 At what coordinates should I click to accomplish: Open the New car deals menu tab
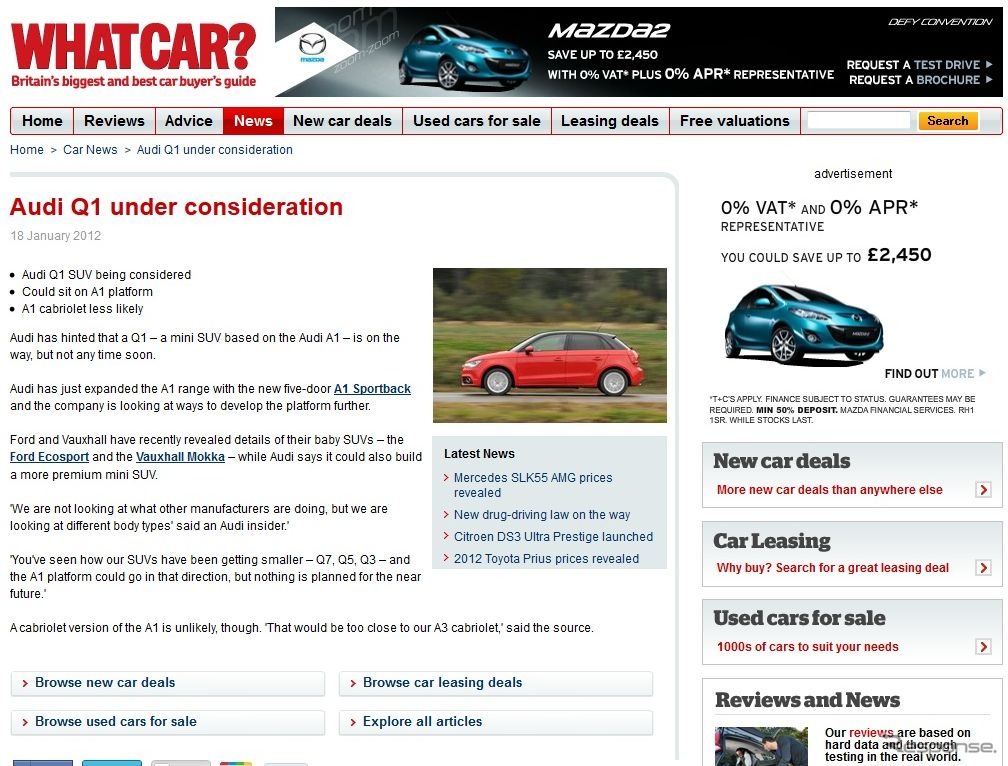343,121
